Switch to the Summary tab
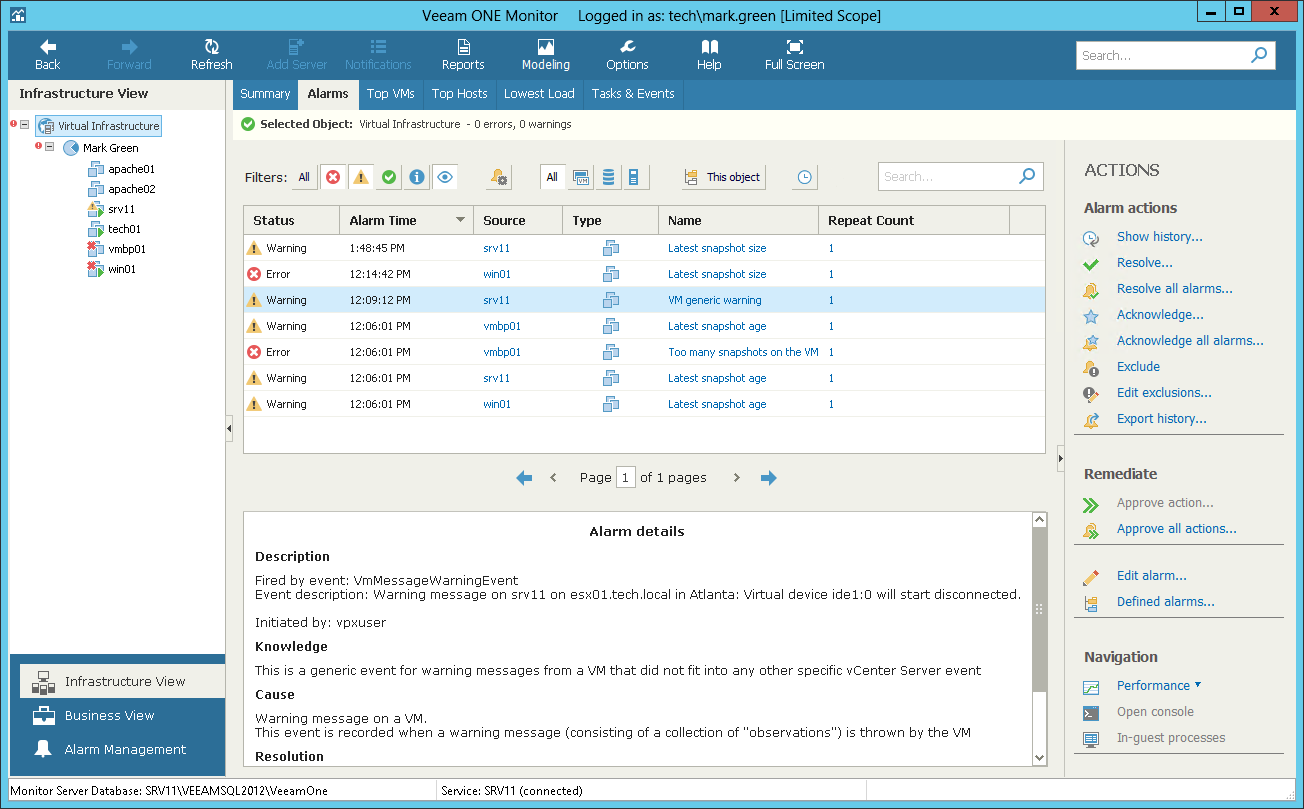 point(265,94)
